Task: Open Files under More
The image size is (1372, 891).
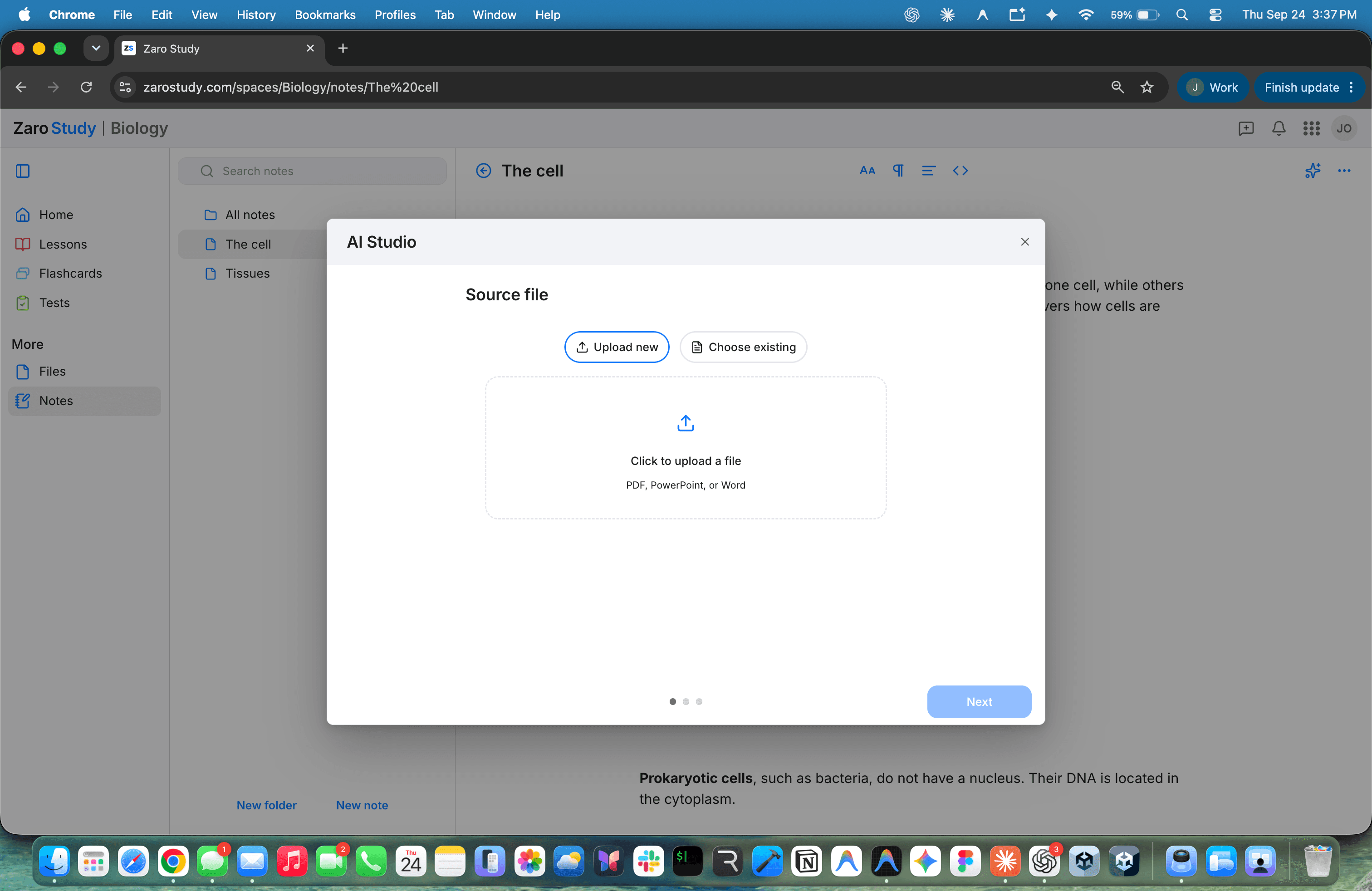Action: [x=84, y=371]
